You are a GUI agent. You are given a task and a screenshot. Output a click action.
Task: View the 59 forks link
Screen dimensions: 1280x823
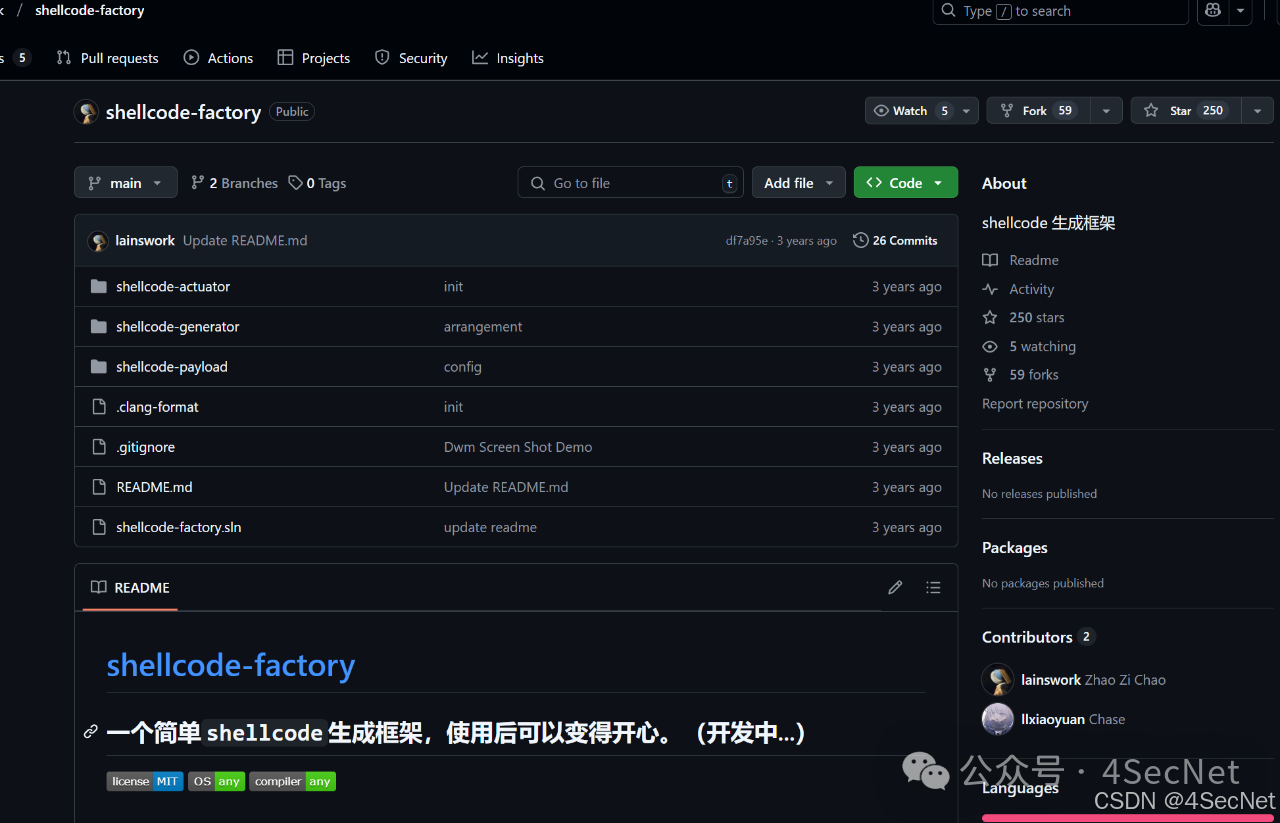[1020, 374]
